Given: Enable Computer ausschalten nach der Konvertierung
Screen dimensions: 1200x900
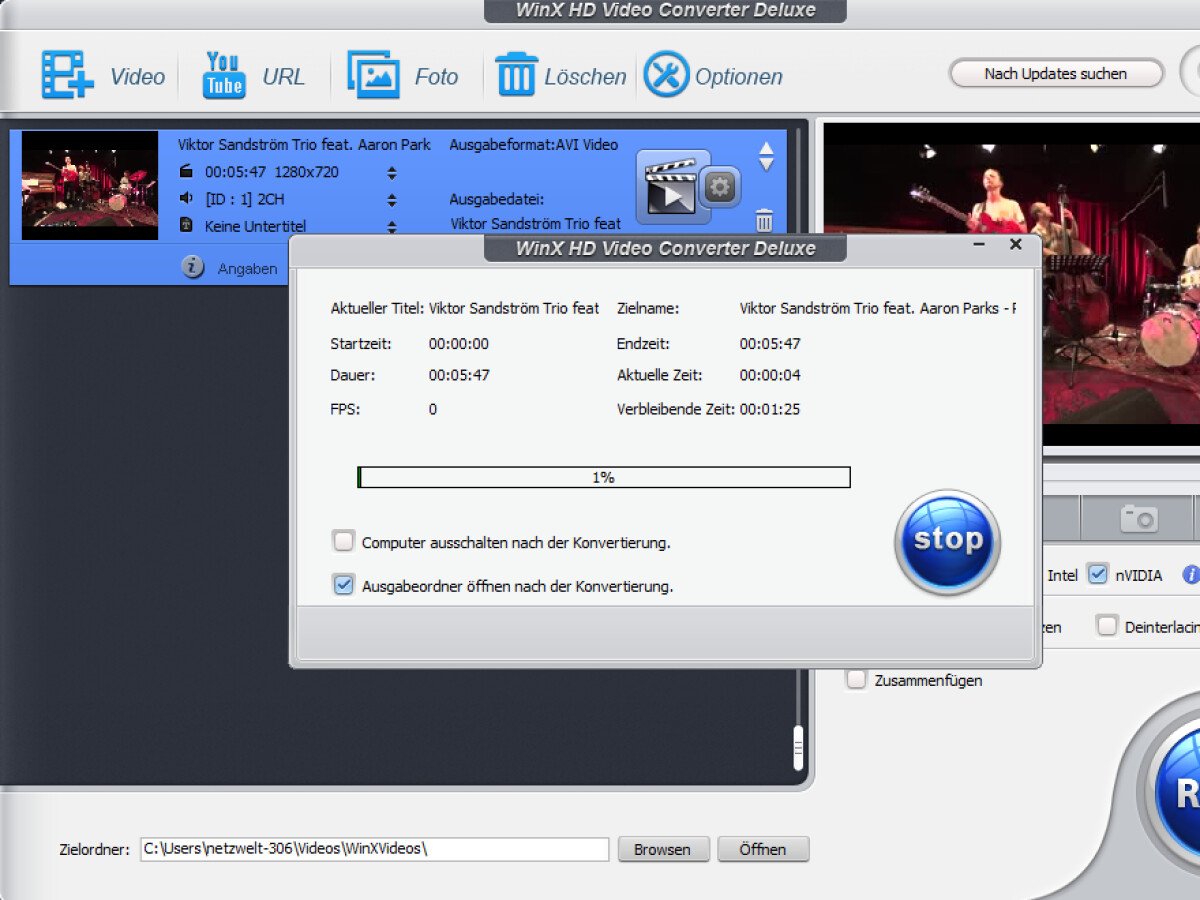Looking at the screenshot, I should coord(343,540).
